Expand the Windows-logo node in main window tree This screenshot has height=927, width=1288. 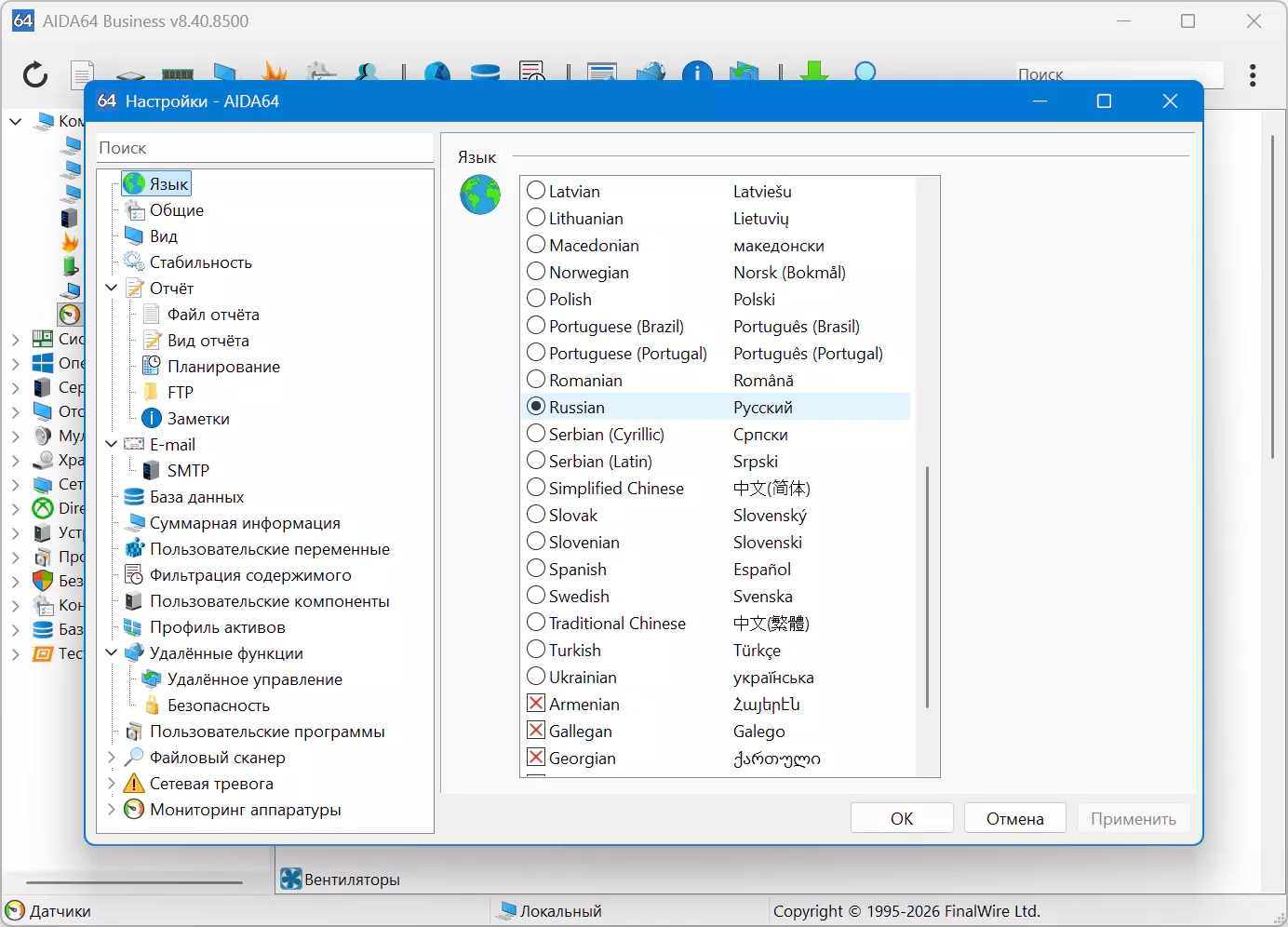pyautogui.click(x=16, y=363)
